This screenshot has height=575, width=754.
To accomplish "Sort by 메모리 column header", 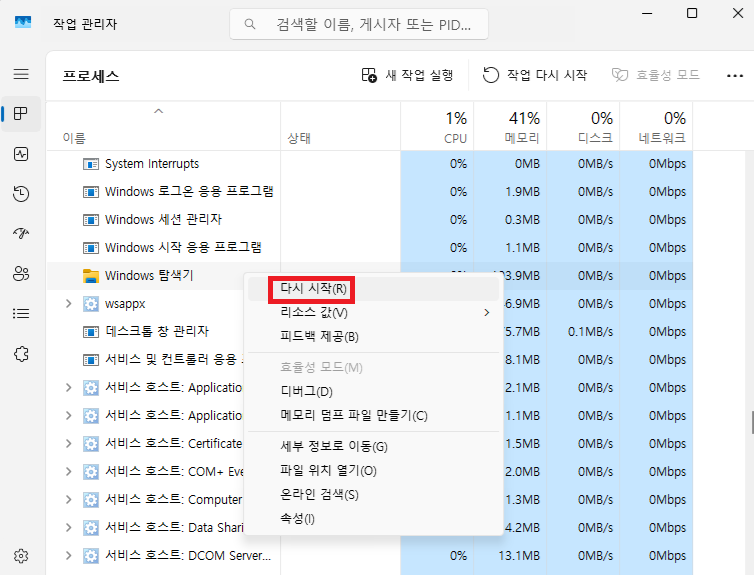I will tap(510, 126).
